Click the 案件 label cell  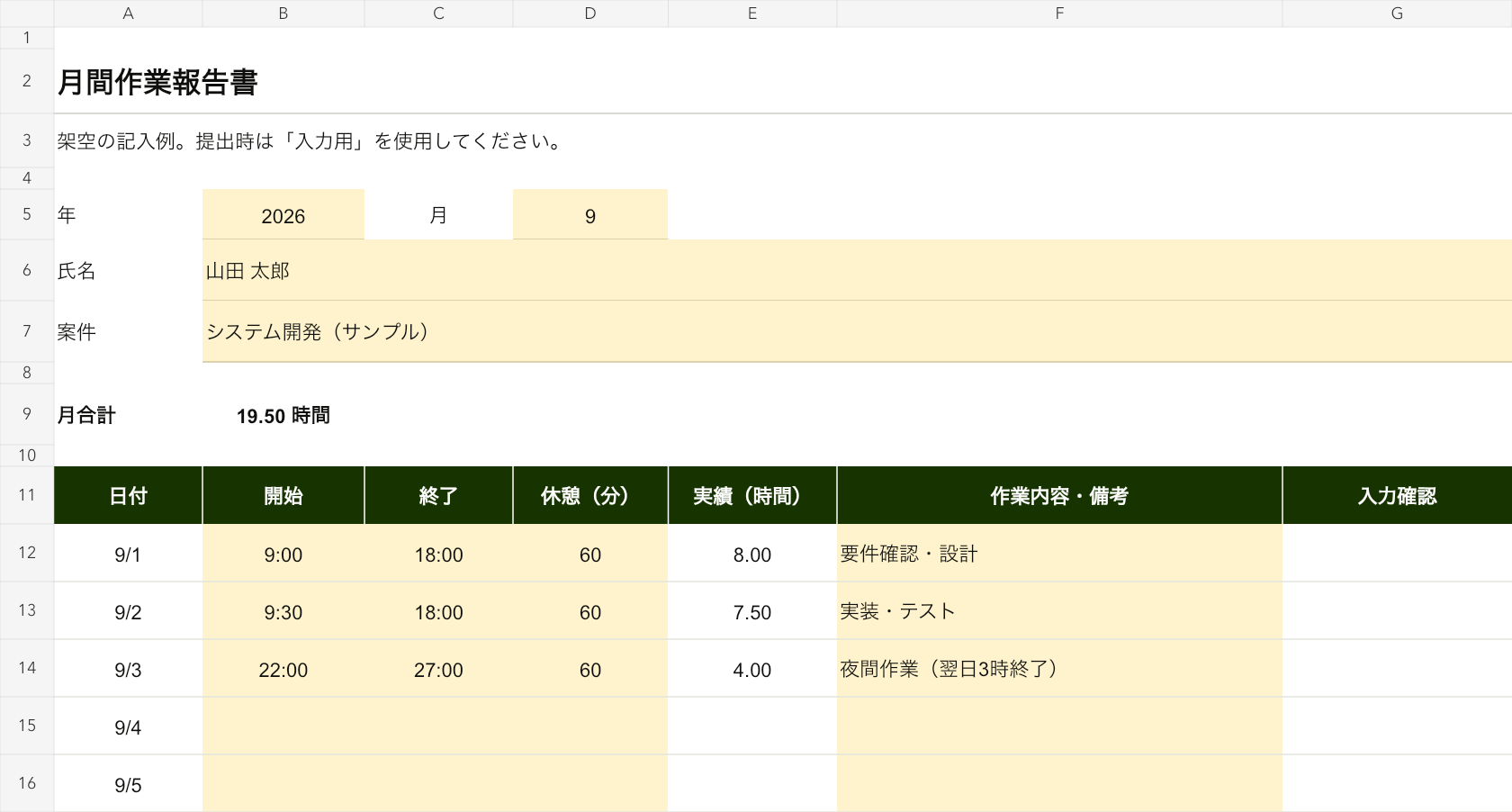click(128, 332)
